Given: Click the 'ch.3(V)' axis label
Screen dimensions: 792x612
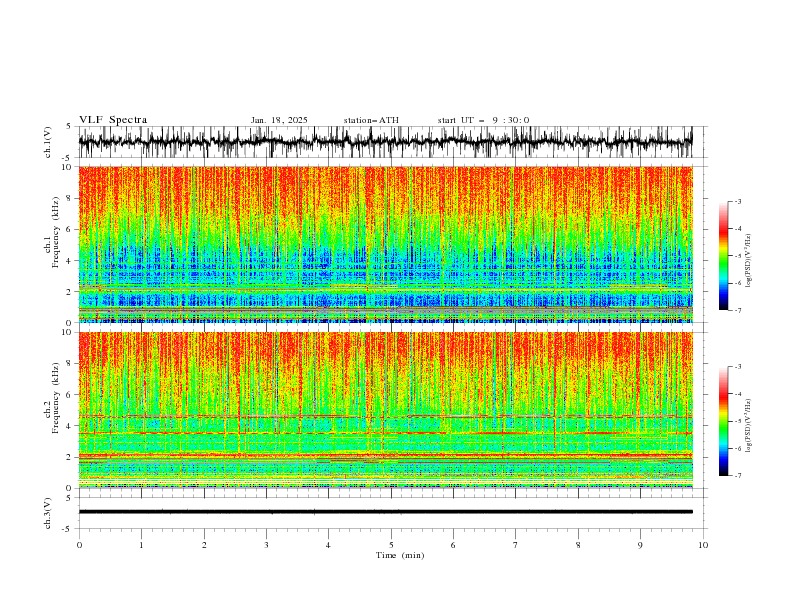Looking at the screenshot, I should click(48, 513).
